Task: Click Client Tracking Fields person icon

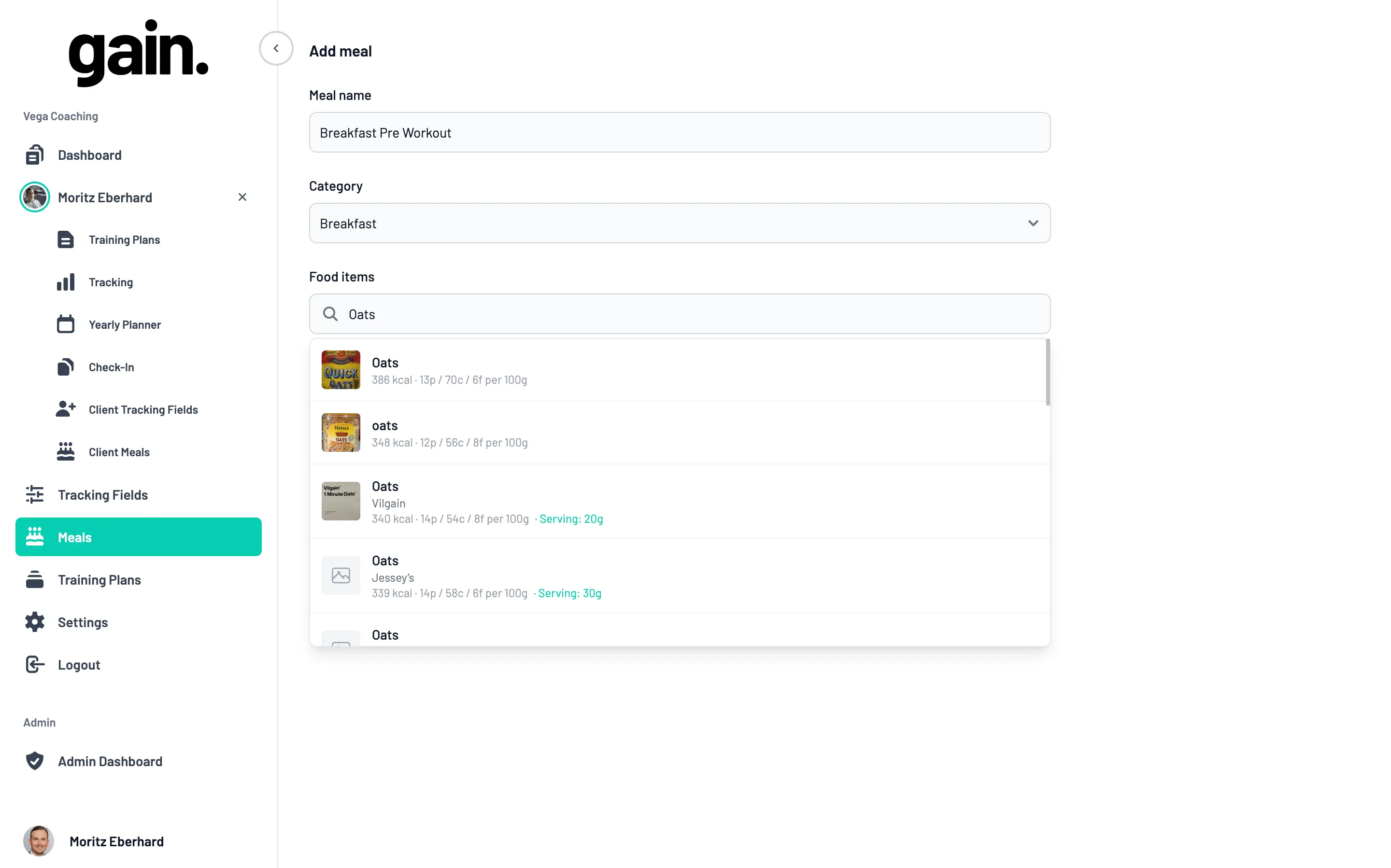Action: 66,409
